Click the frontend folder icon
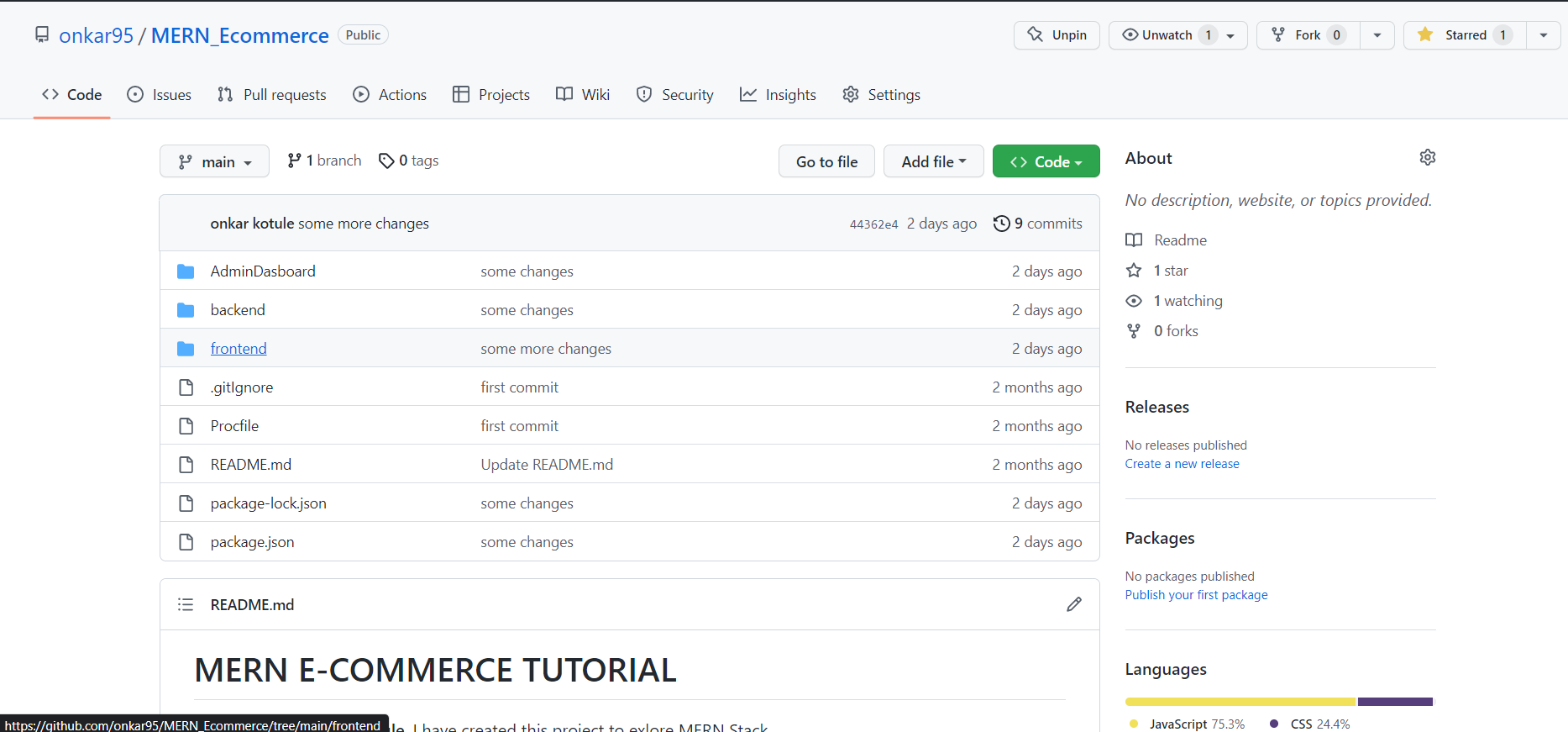 coord(186,349)
